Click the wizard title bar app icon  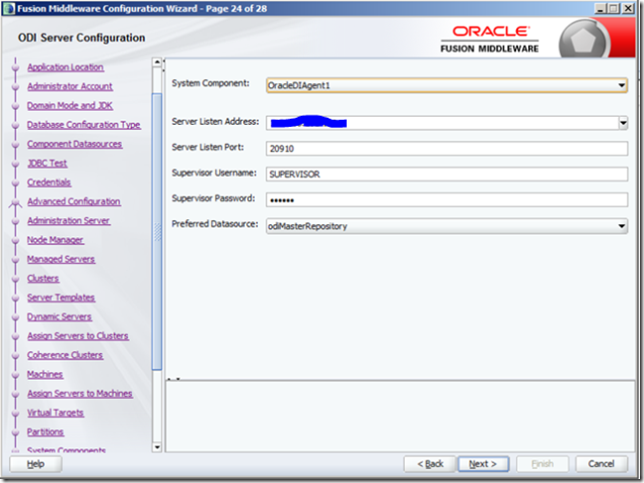pos(9,8)
